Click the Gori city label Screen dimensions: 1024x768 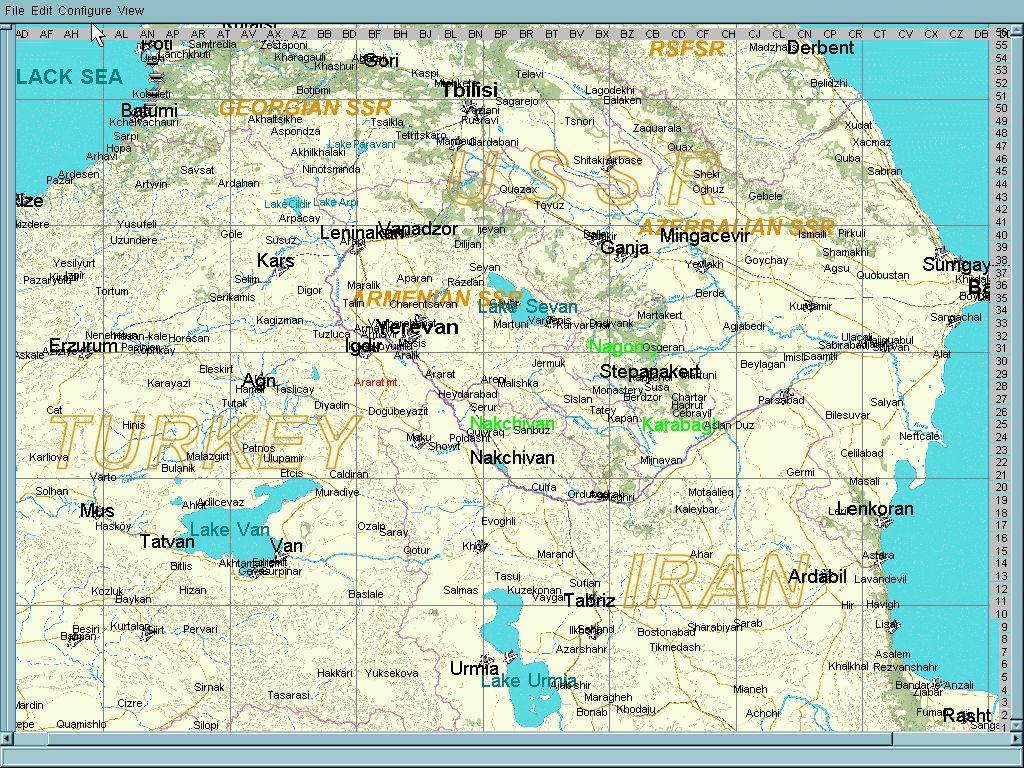pyautogui.click(x=380, y=61)
